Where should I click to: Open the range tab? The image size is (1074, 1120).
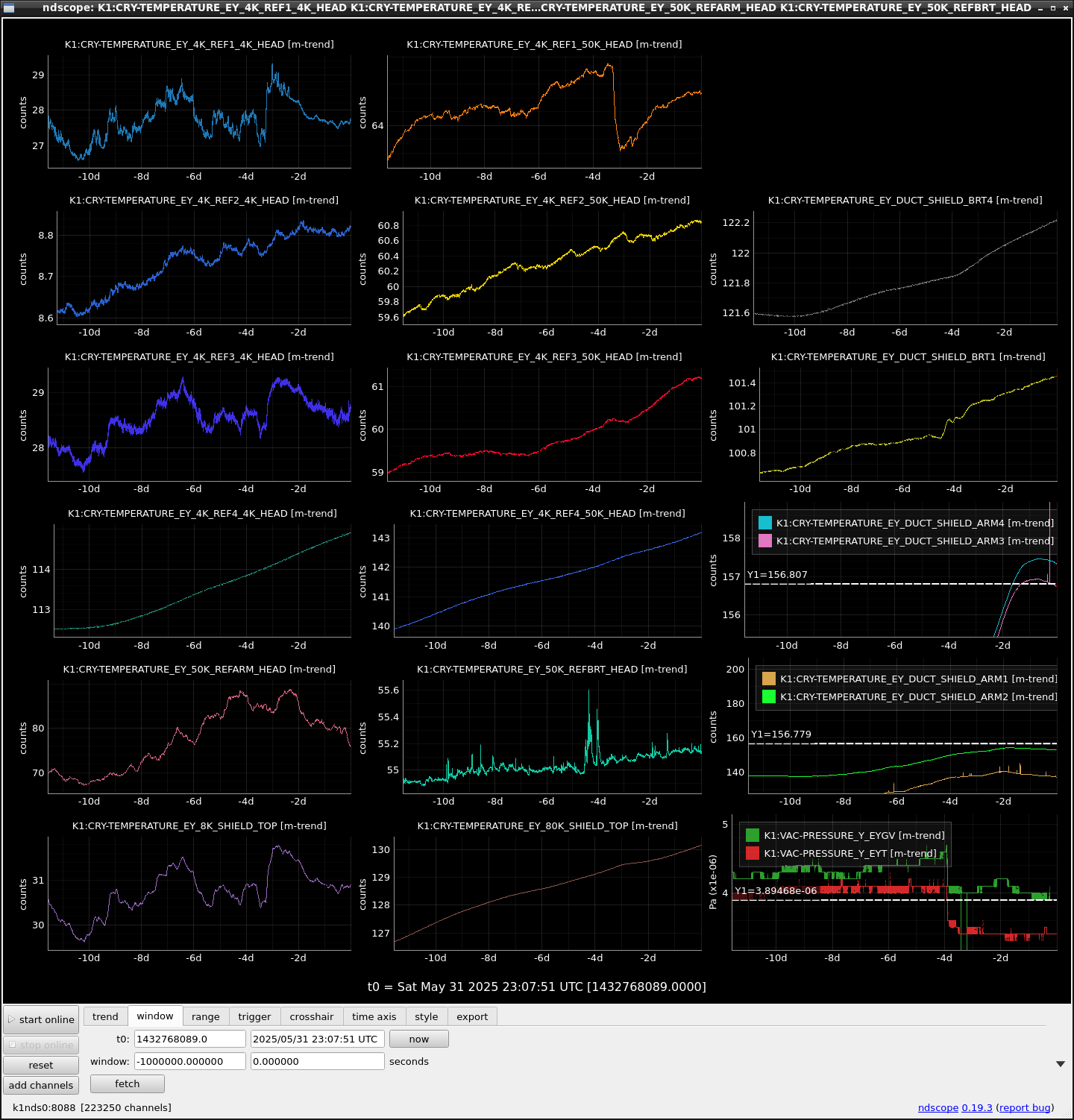206,1016
